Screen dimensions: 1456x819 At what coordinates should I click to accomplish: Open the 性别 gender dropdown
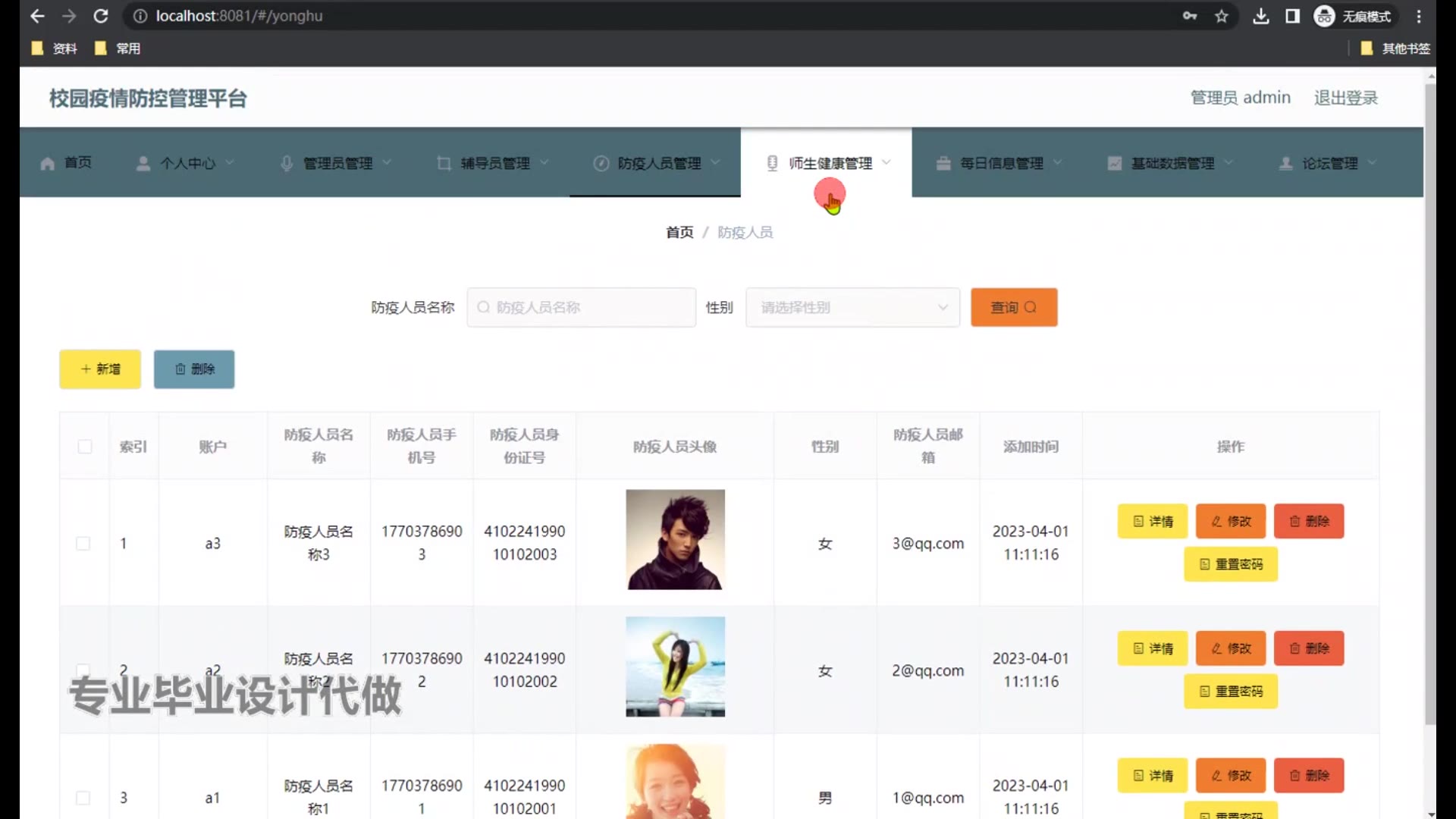pos(852,307)
